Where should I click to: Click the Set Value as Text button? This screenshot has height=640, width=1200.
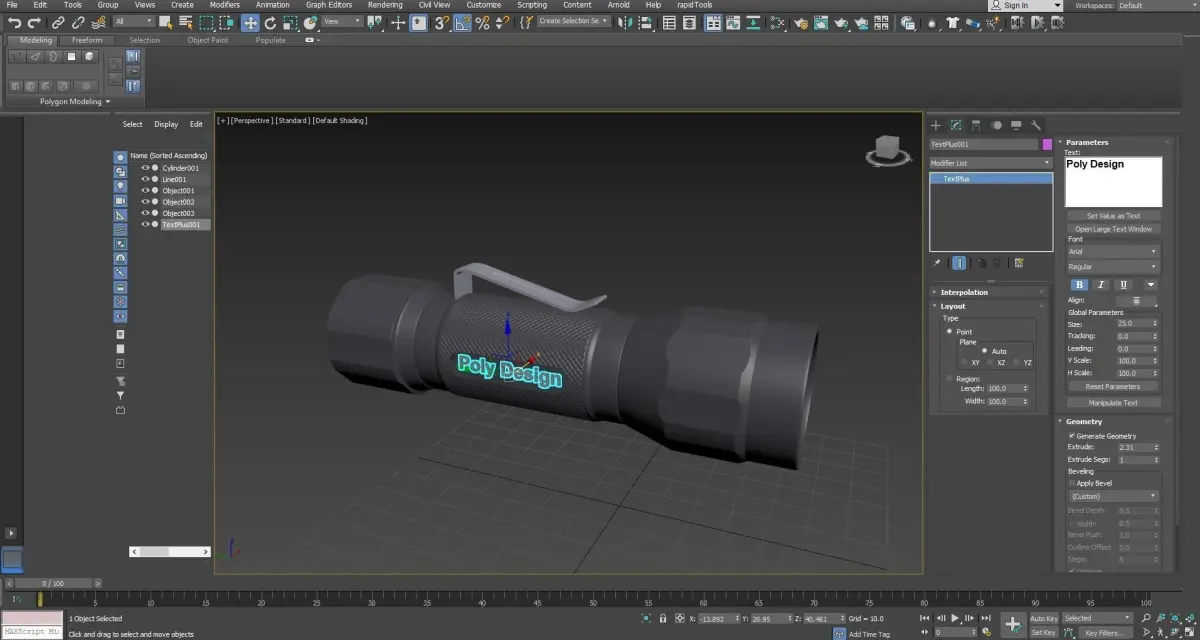point(1113,216)
